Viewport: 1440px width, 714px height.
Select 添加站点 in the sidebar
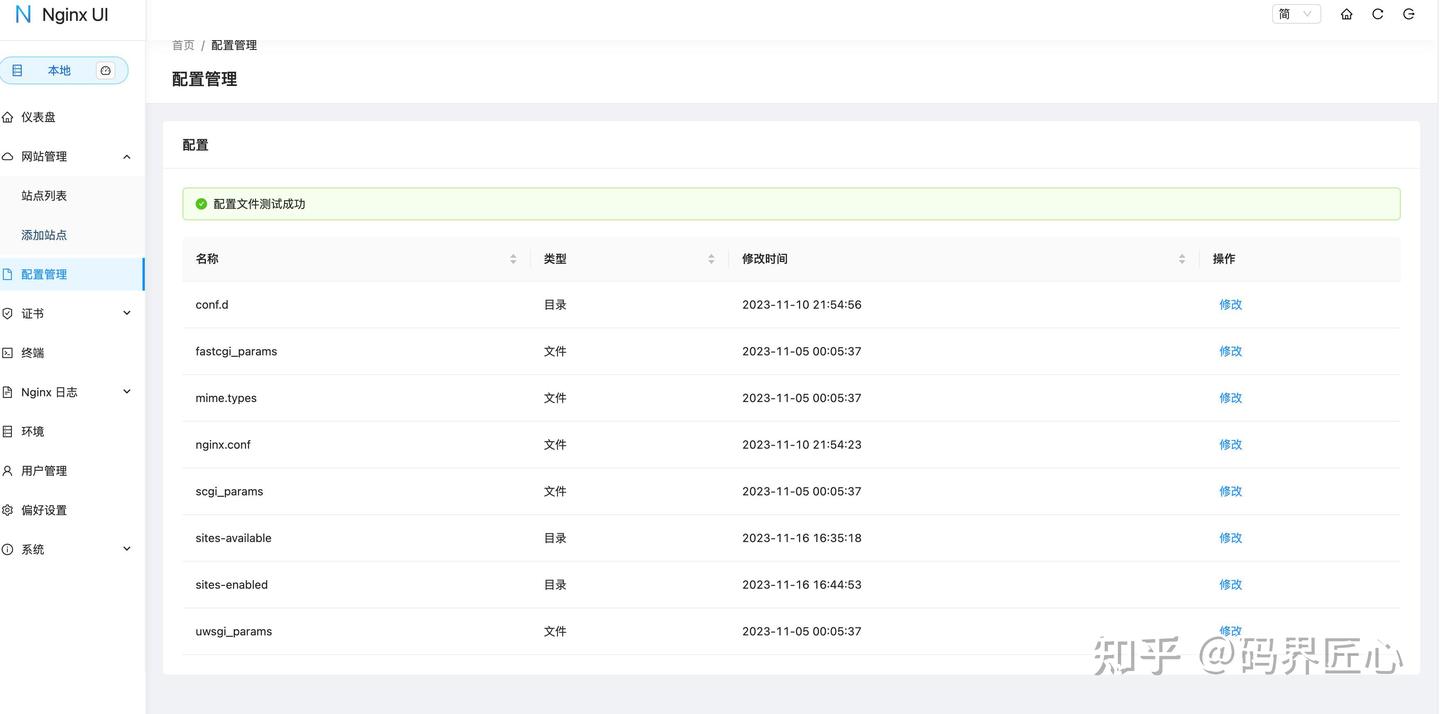[44, 234]
